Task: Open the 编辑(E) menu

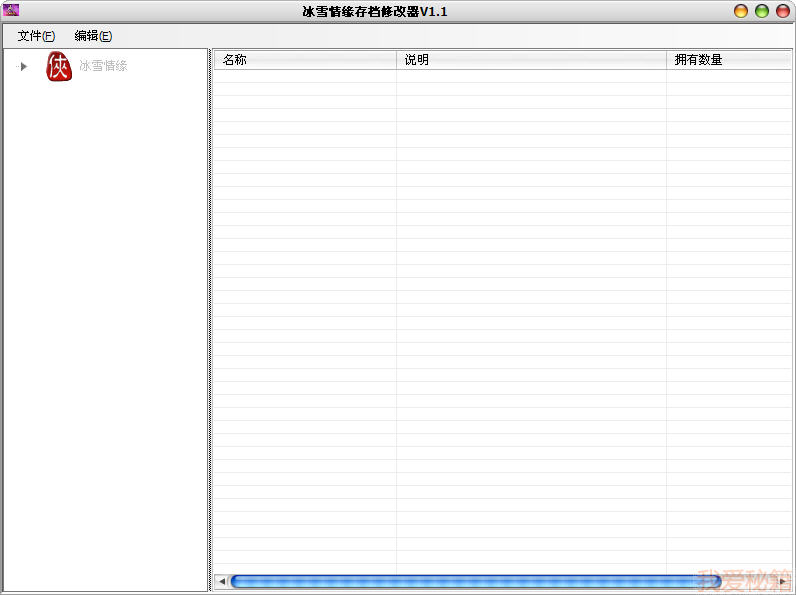Action: (x=93, y=36)
